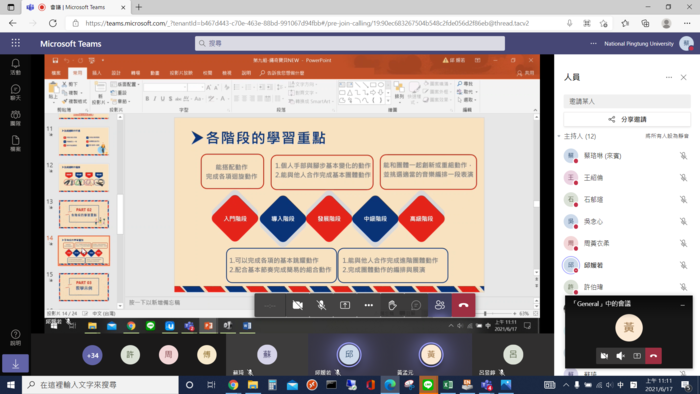Open more actions ellipsis in meeting toolbar

368,305
